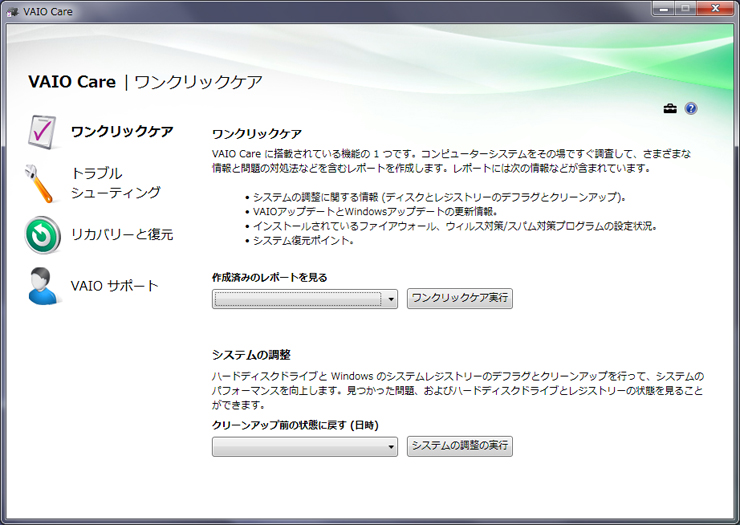This screenshot has height=525, width=740.
Task: Switch to the トラブルシューティング section
Action: click(115, 183)
